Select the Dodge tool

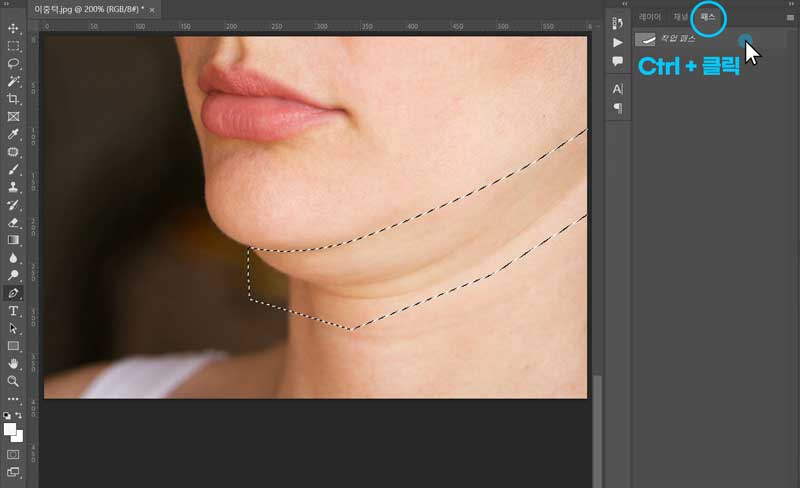pos(13,276)
